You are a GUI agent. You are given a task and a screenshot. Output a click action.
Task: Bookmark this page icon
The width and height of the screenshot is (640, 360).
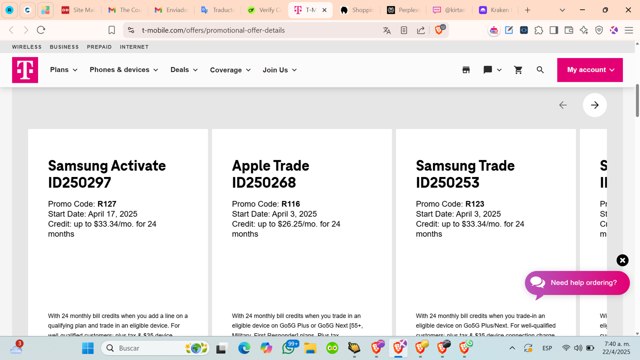pos(111,30)
